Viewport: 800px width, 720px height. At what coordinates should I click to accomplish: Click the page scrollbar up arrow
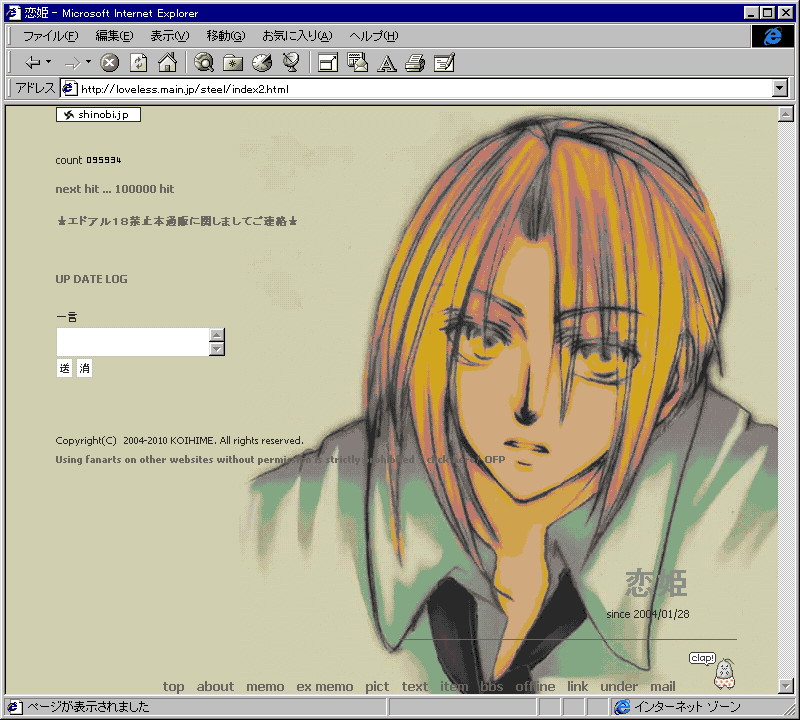[x=786, y=114]
